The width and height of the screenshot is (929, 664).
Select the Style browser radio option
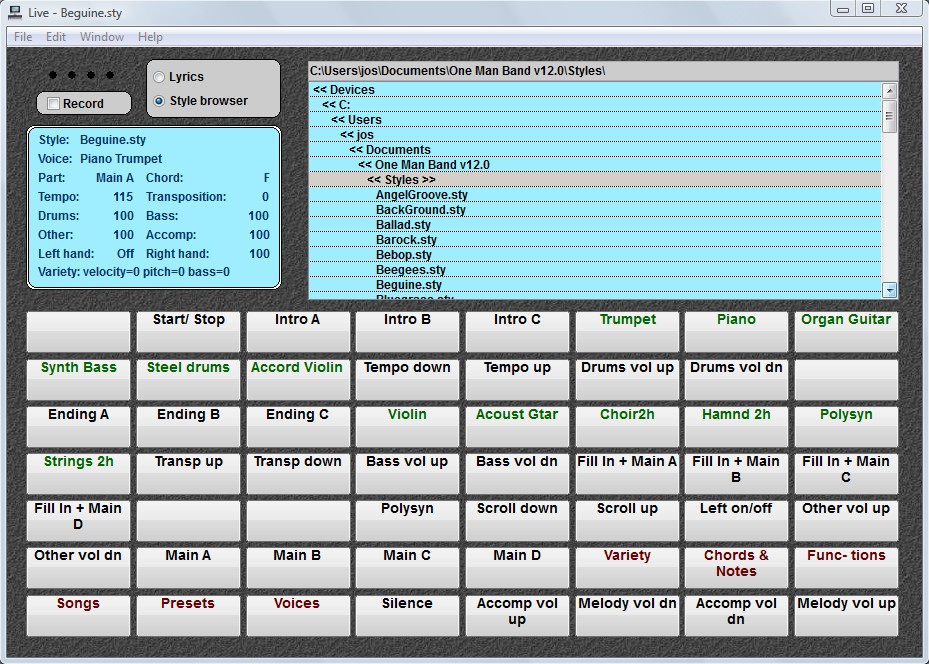point(160,101)
